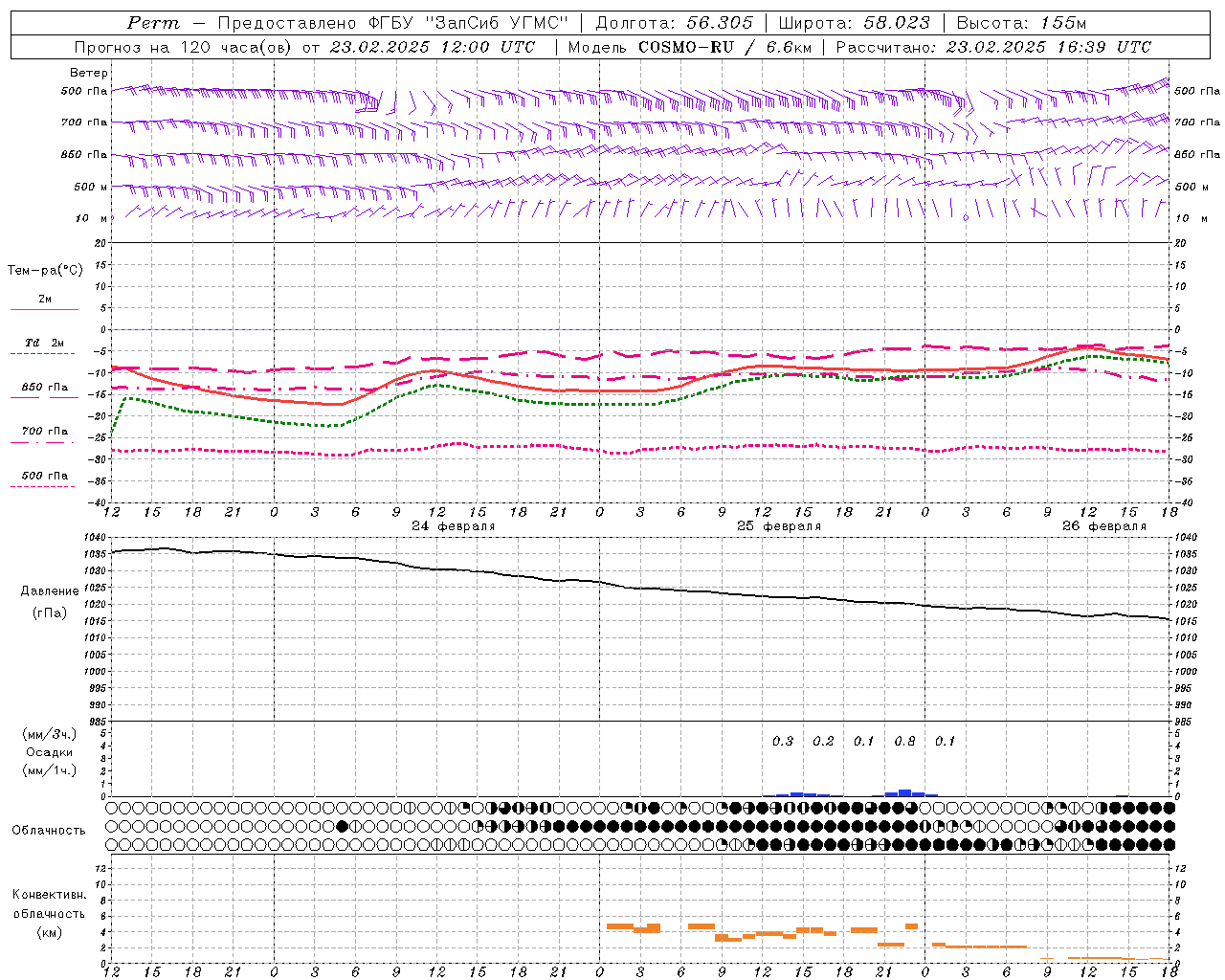Click the "500 м" wind level label on left
The height and width of the screenshot is (980, 1225).
pyautogui.click(x=91, y=187)
